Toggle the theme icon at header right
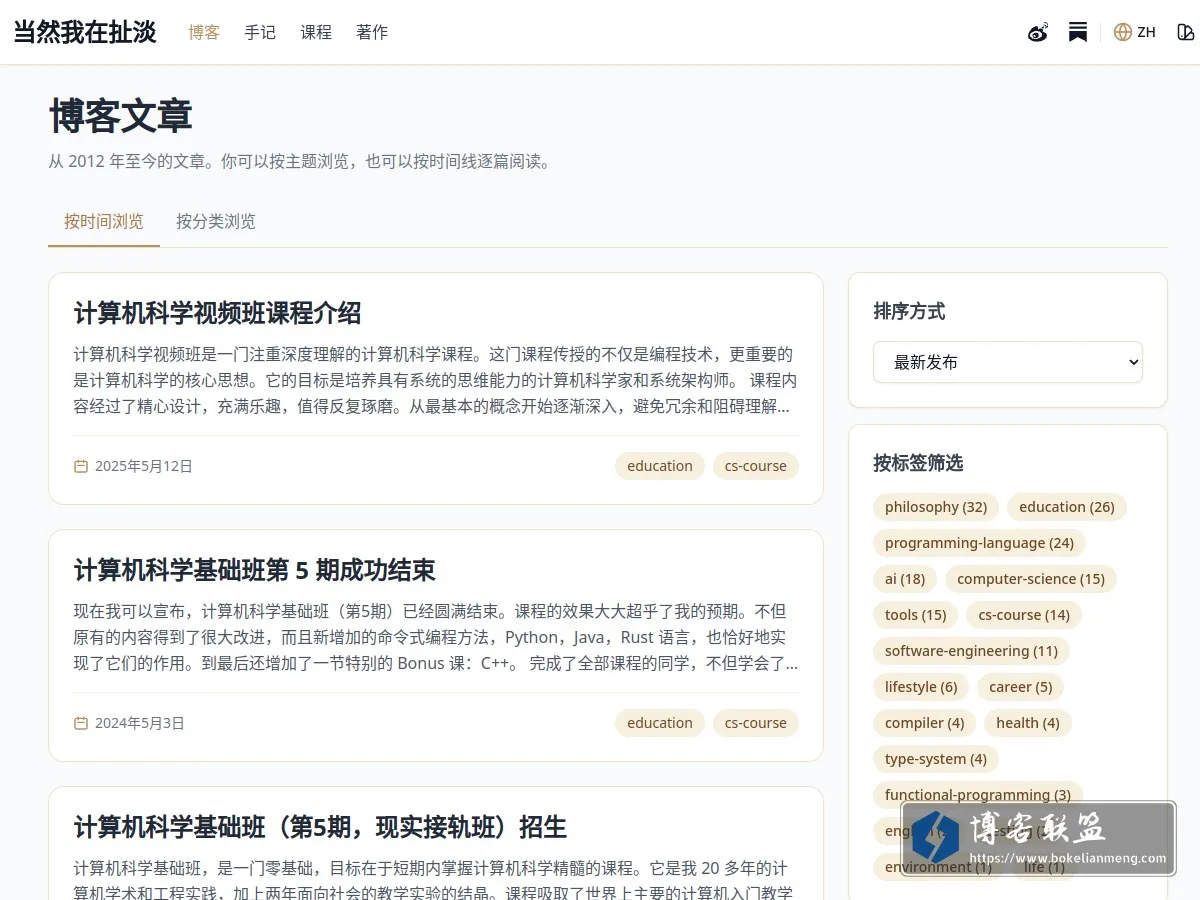Viewport: 1200px width, 900px height. point(1186,32)
